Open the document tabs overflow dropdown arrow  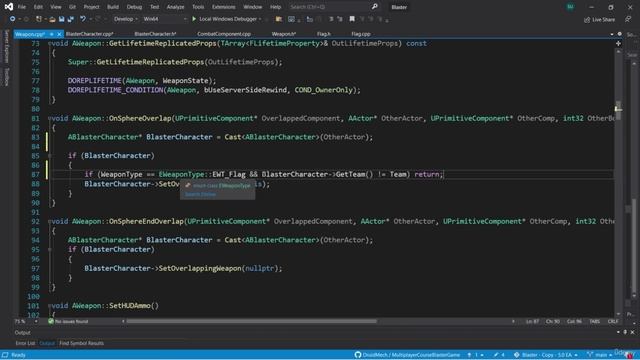pyautogui.click(x=611, y=34)
